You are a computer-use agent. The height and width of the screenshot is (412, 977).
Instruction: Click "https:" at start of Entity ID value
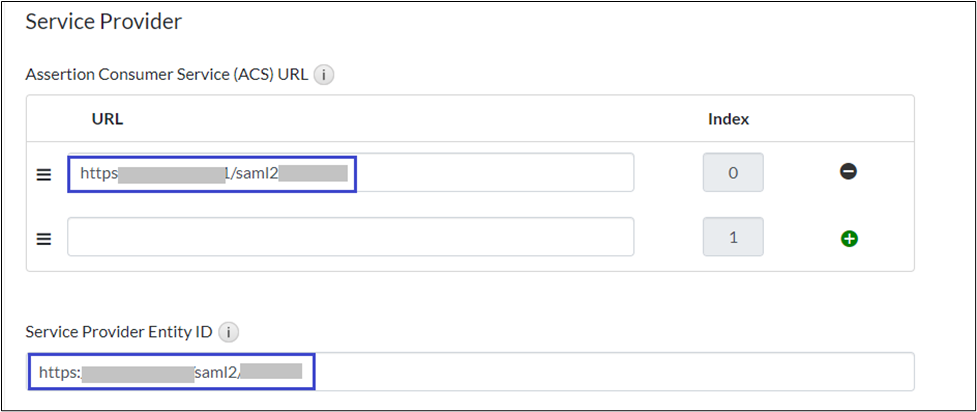click(59, 373)
